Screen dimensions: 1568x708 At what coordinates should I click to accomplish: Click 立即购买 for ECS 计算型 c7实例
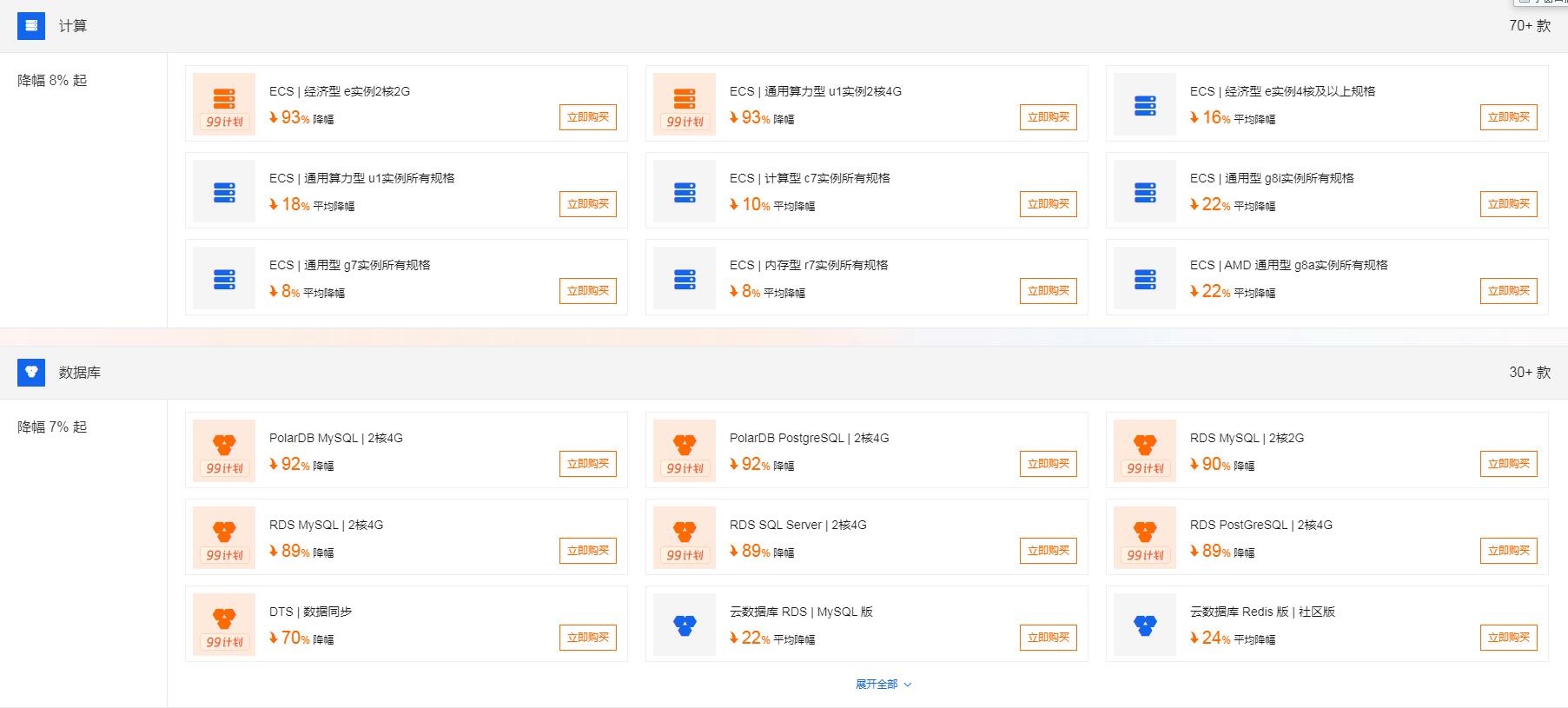click(1049, 204)
